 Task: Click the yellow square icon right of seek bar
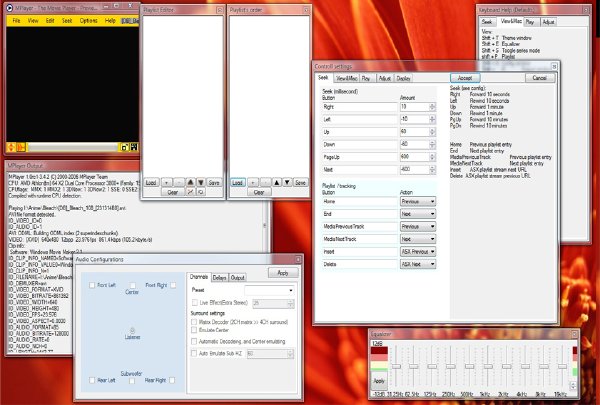tap(124, 147)
